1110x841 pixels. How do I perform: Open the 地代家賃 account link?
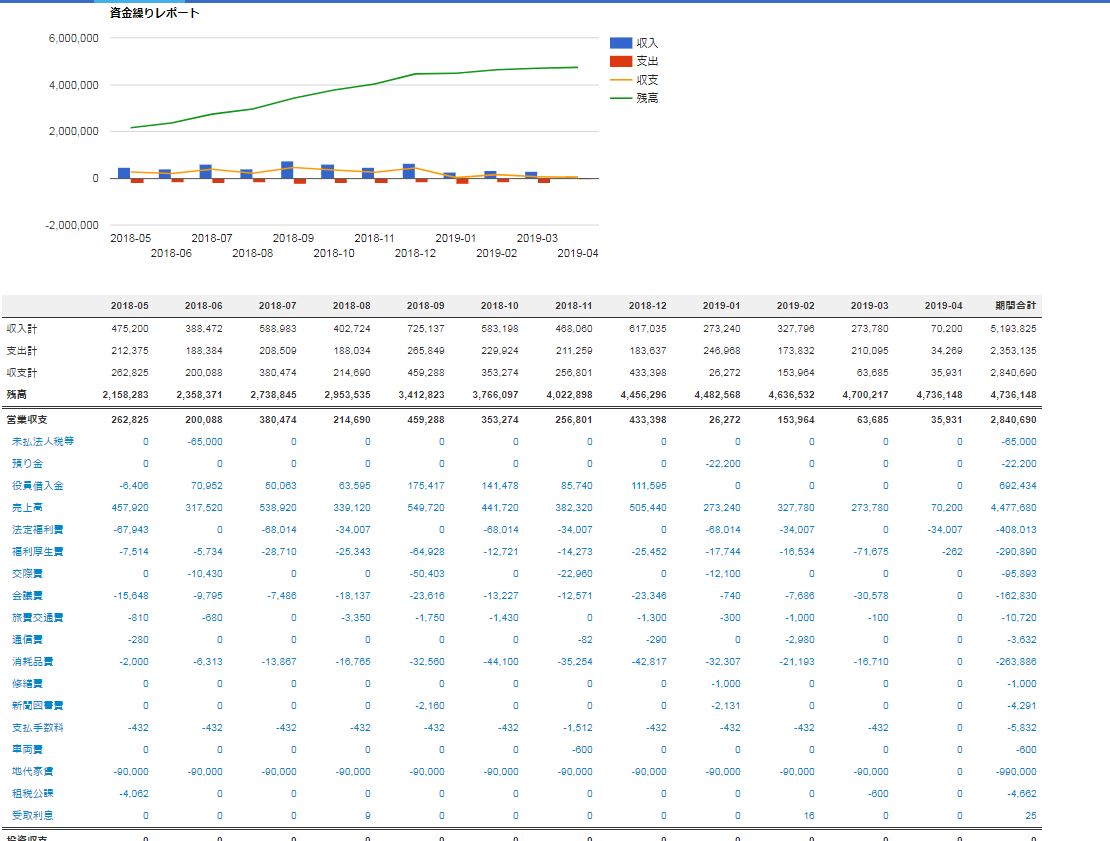(x=32, y=772)
